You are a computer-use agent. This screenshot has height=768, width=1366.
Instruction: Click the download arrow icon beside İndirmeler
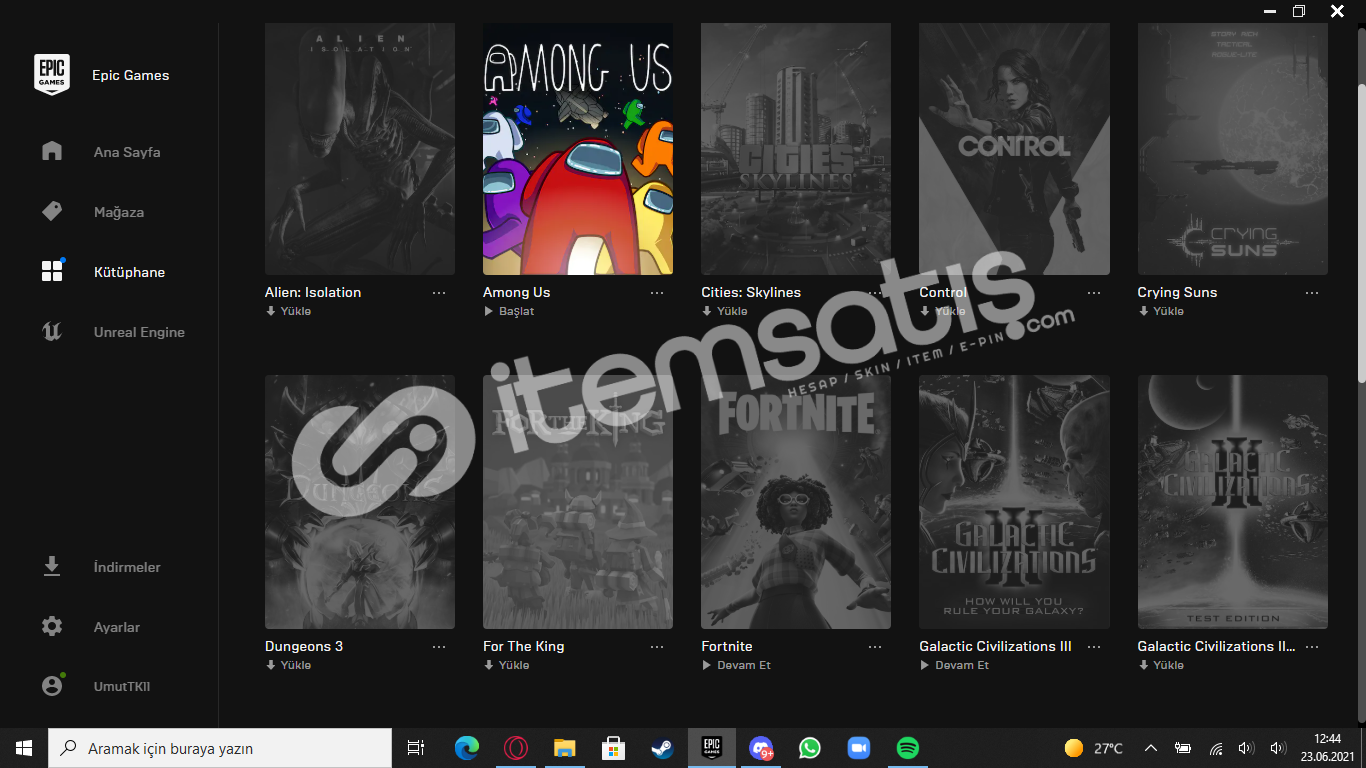(x=52, y=566)
